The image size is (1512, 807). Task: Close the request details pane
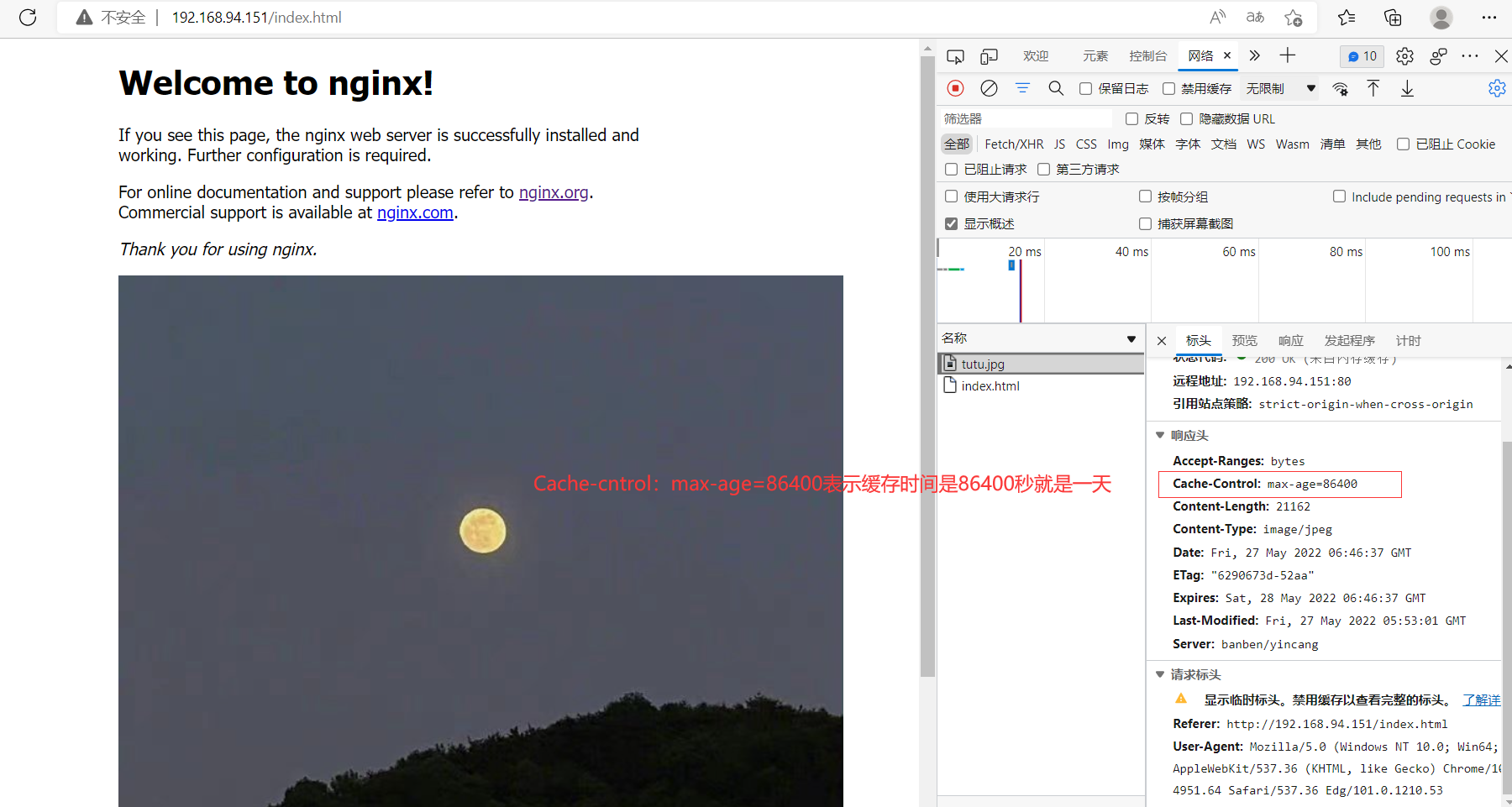[1162, 341]
